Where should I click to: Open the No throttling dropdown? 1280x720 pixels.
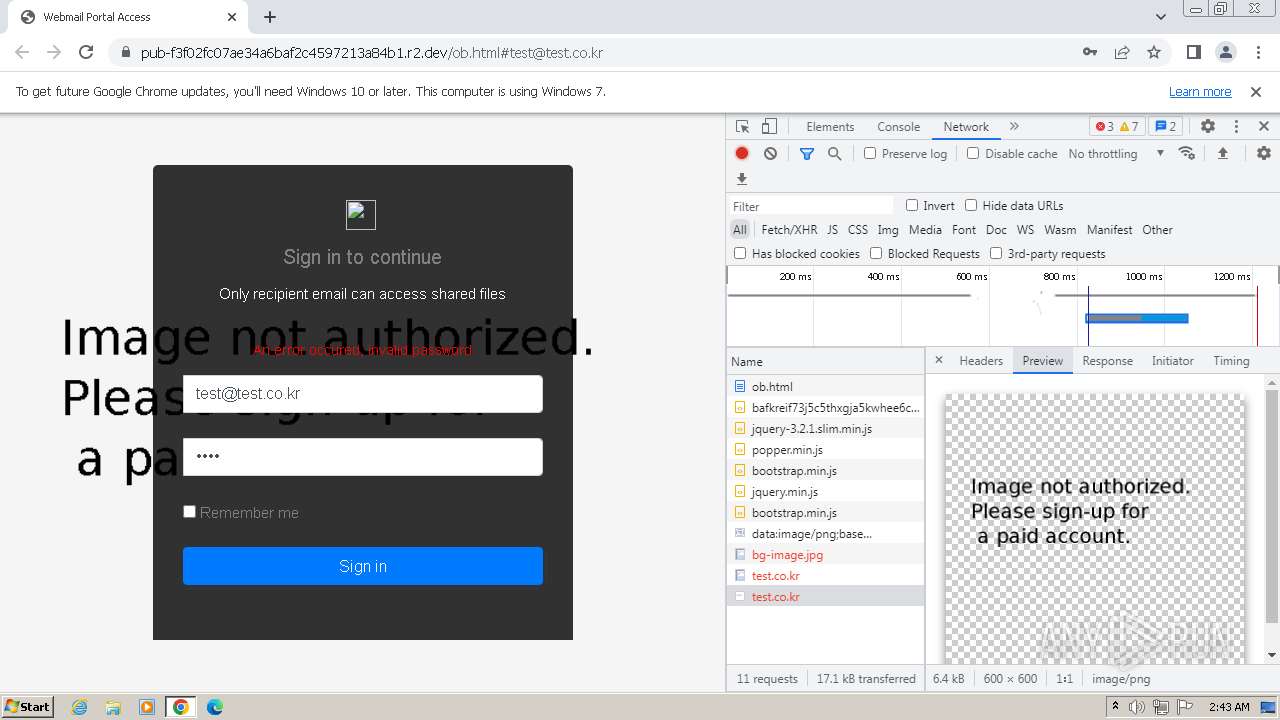point(1116,154)
